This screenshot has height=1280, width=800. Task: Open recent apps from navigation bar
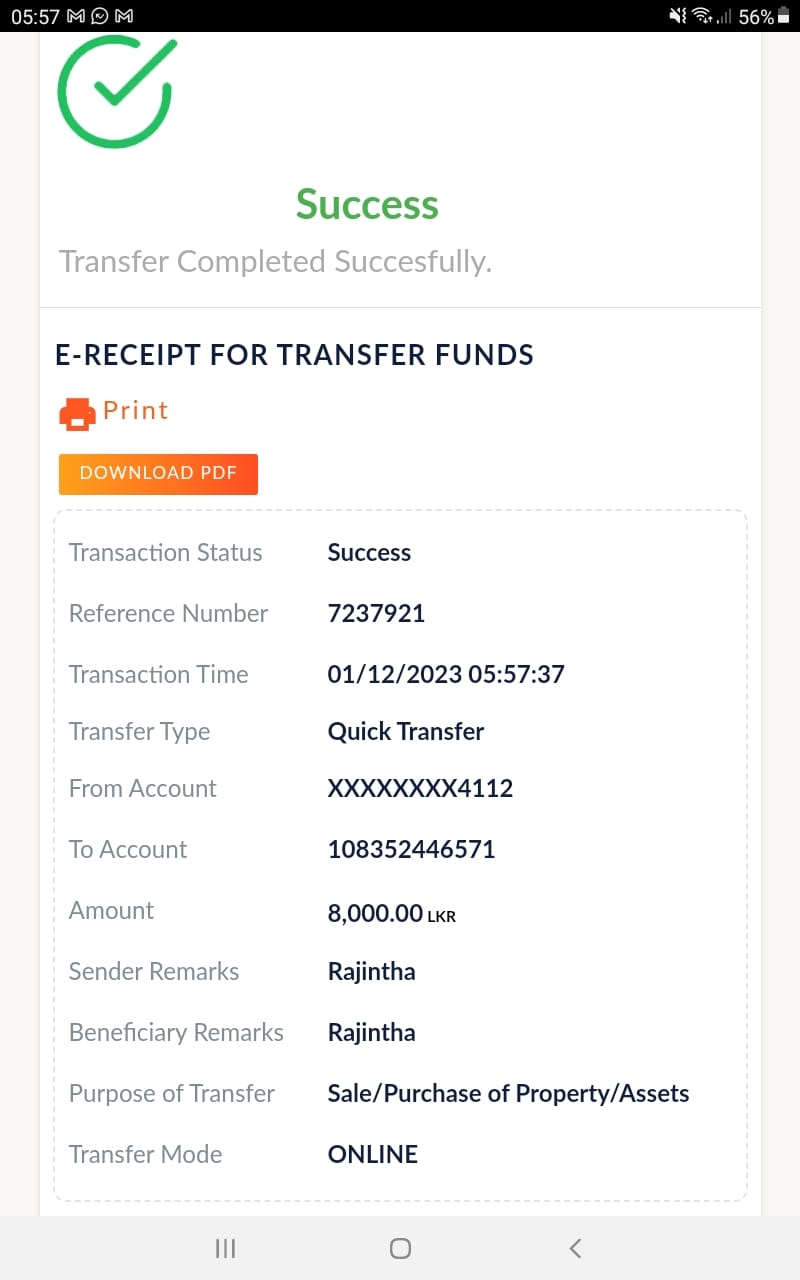(x=225, y=1247)
